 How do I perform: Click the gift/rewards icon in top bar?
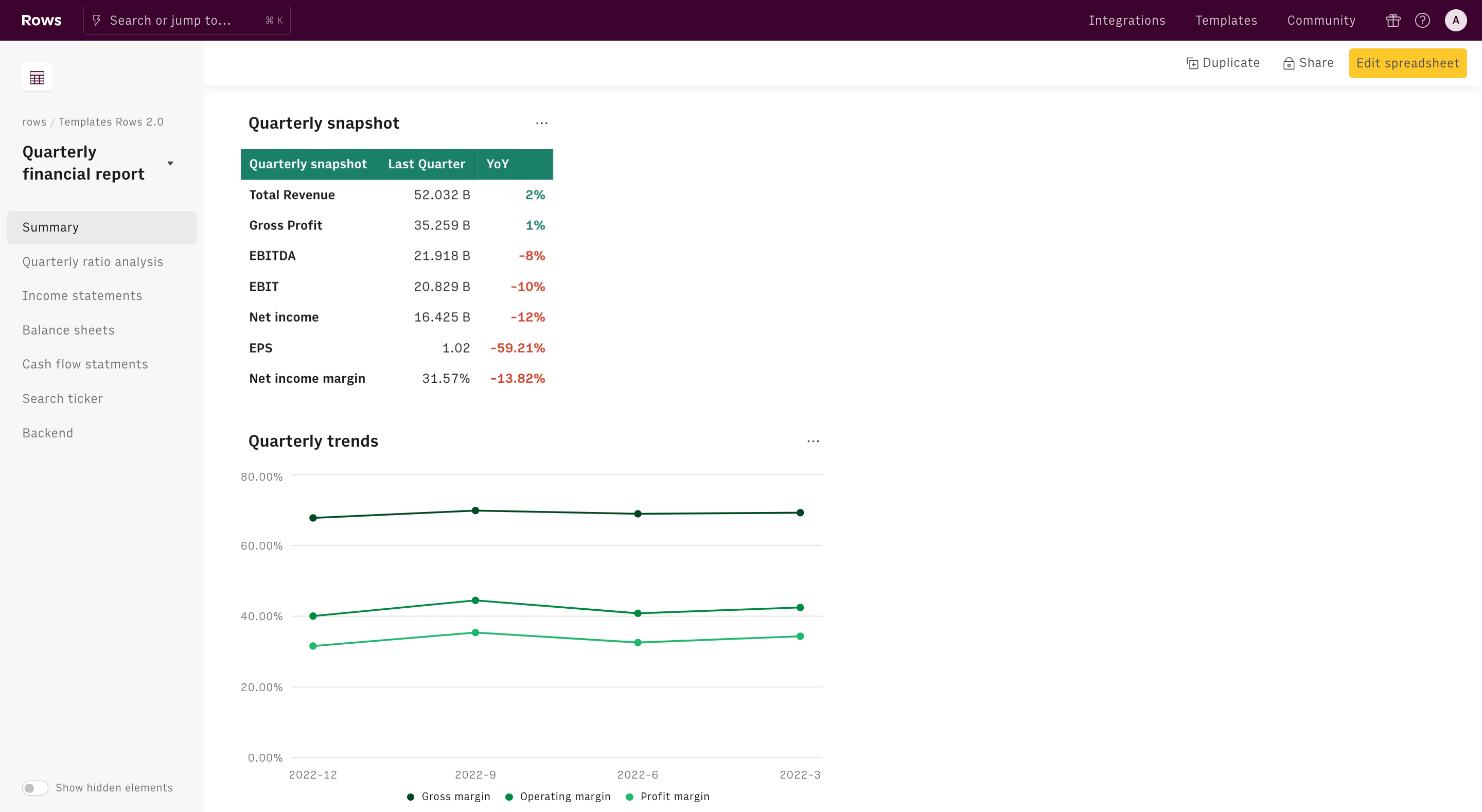[x=1392, y=20]
